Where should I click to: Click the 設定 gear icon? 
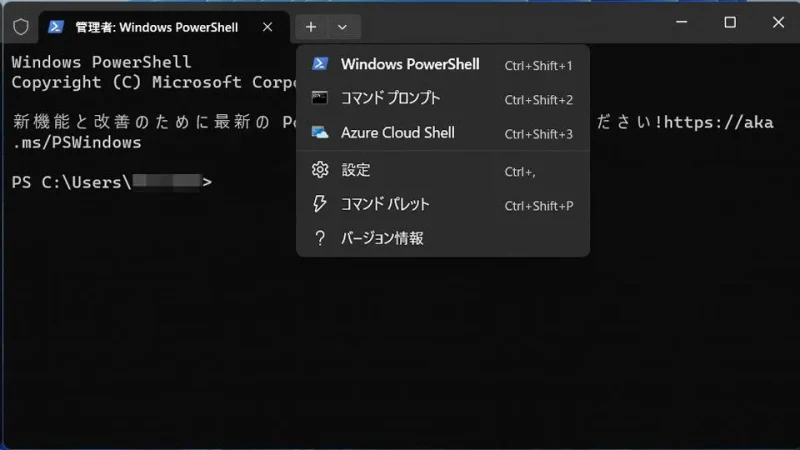320,170
